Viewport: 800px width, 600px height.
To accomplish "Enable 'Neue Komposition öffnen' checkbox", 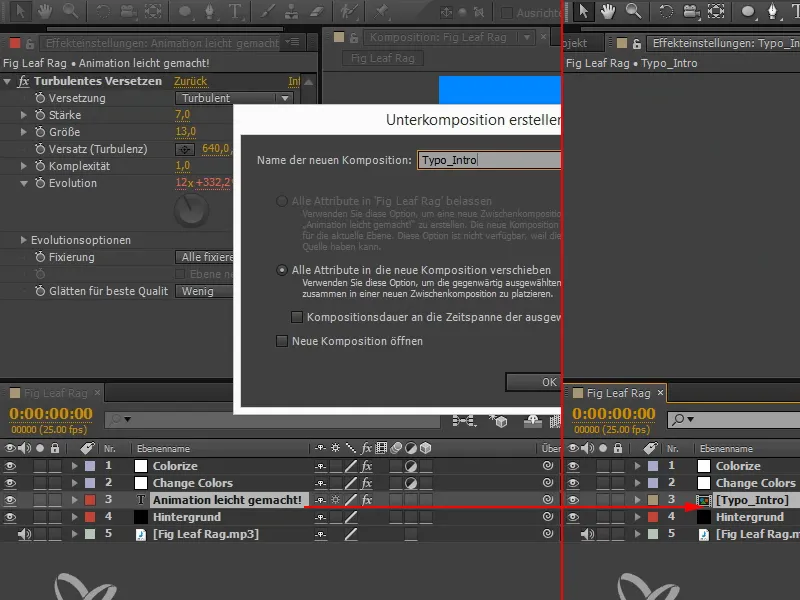I will (x=282, y=341).
